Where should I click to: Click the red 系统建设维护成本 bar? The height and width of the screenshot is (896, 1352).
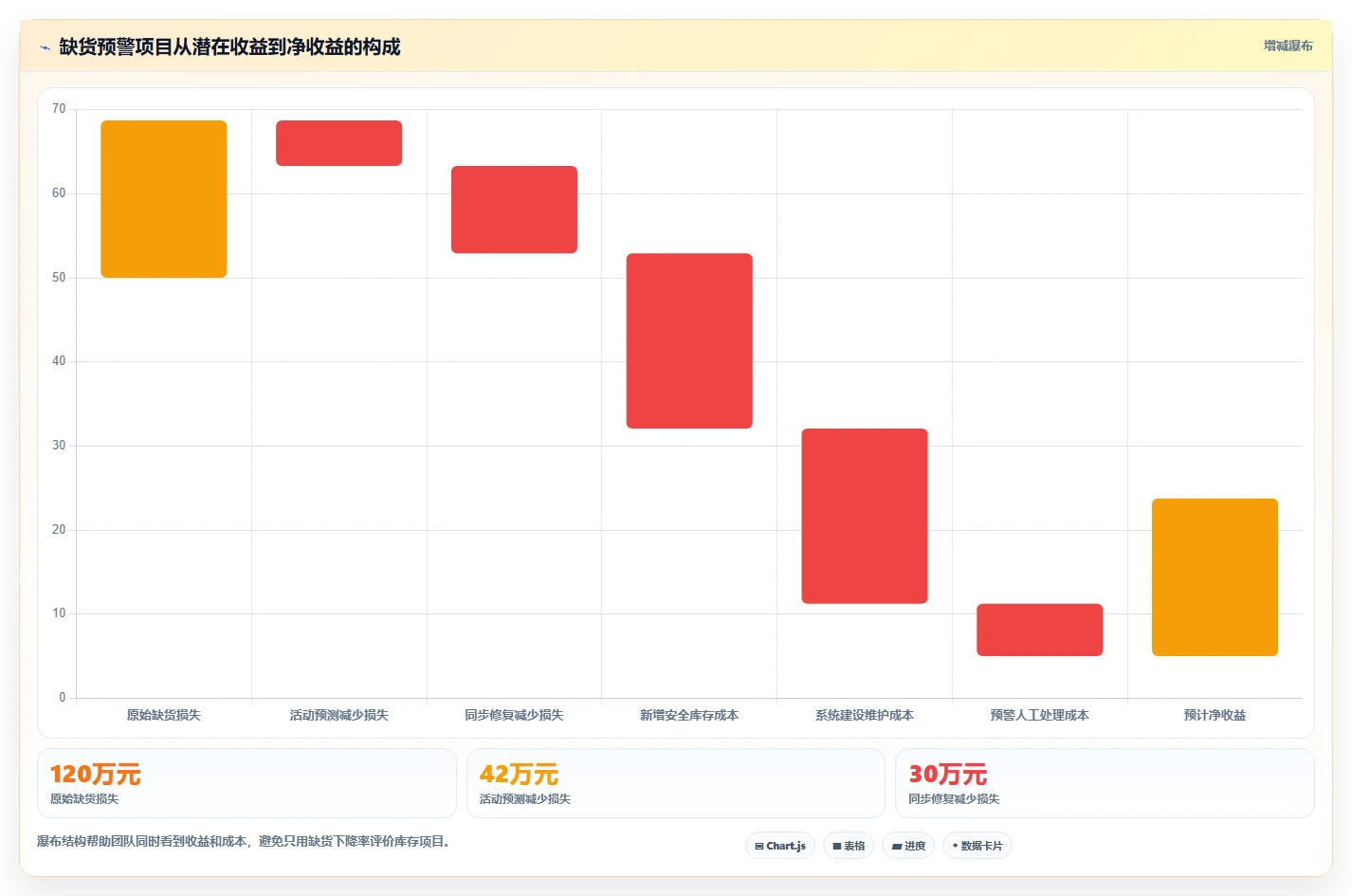865,516
